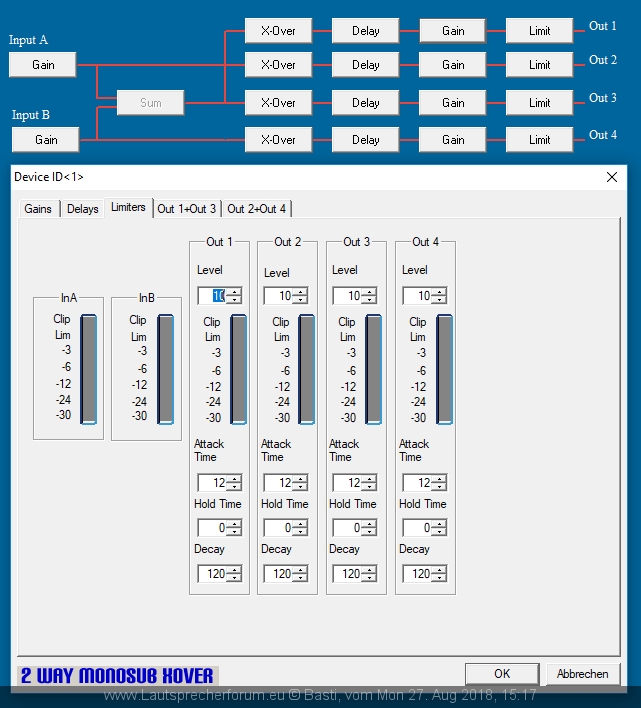Click the Out 1 Hold Time spinner

pyautogui.click(x=233, y=528)
